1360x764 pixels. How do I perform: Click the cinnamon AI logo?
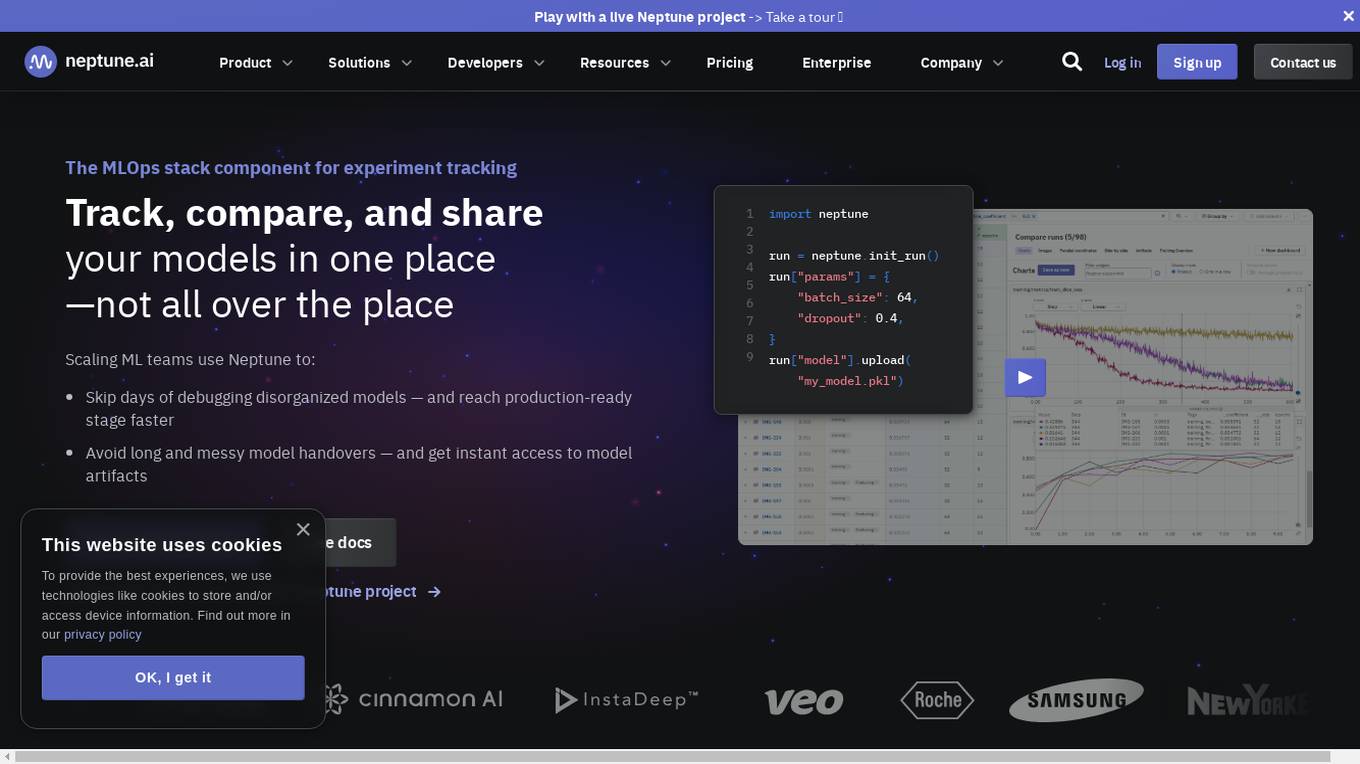point(411,698)
